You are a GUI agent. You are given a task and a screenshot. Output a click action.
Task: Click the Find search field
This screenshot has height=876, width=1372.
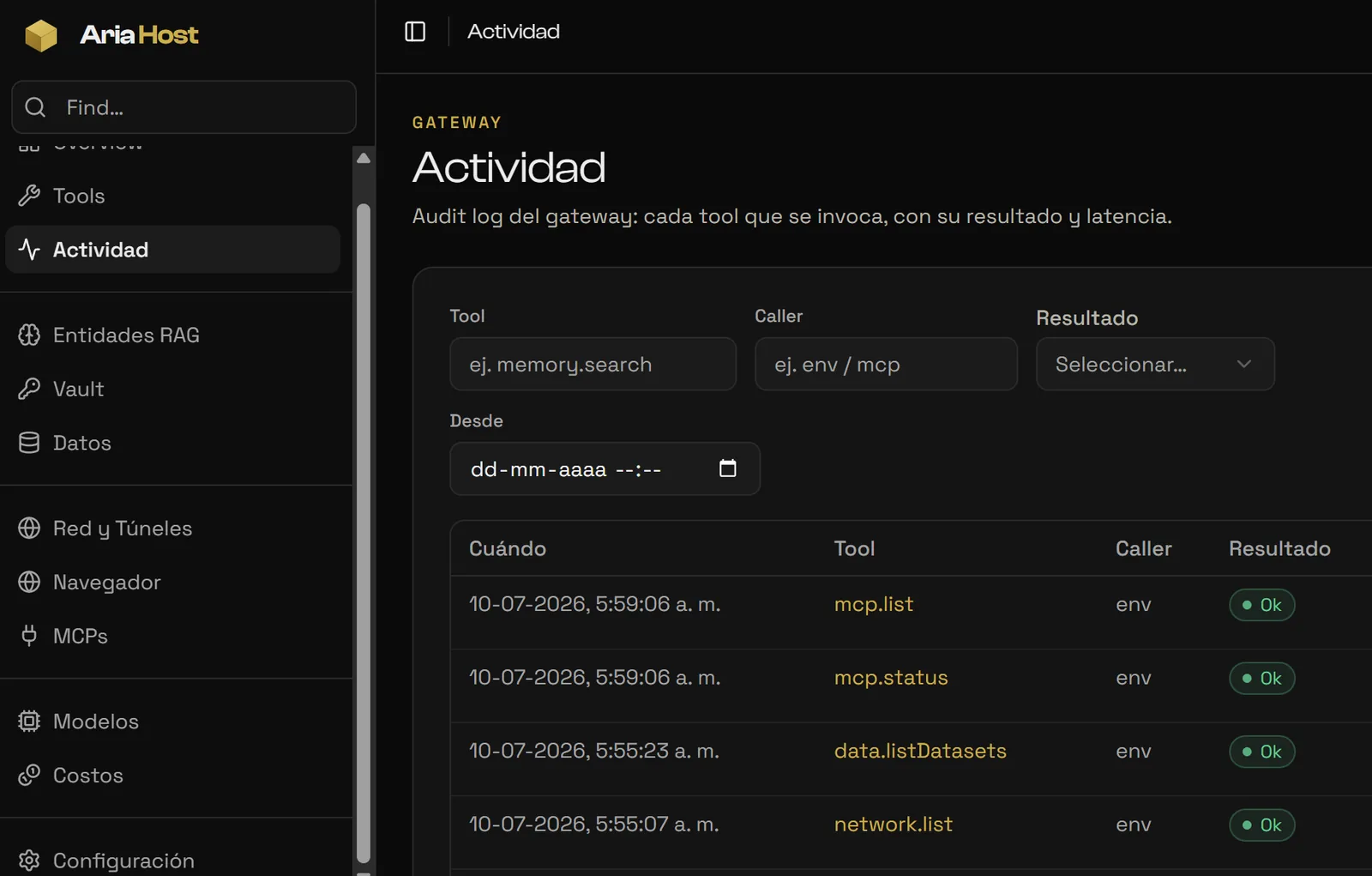click(184, 107)
